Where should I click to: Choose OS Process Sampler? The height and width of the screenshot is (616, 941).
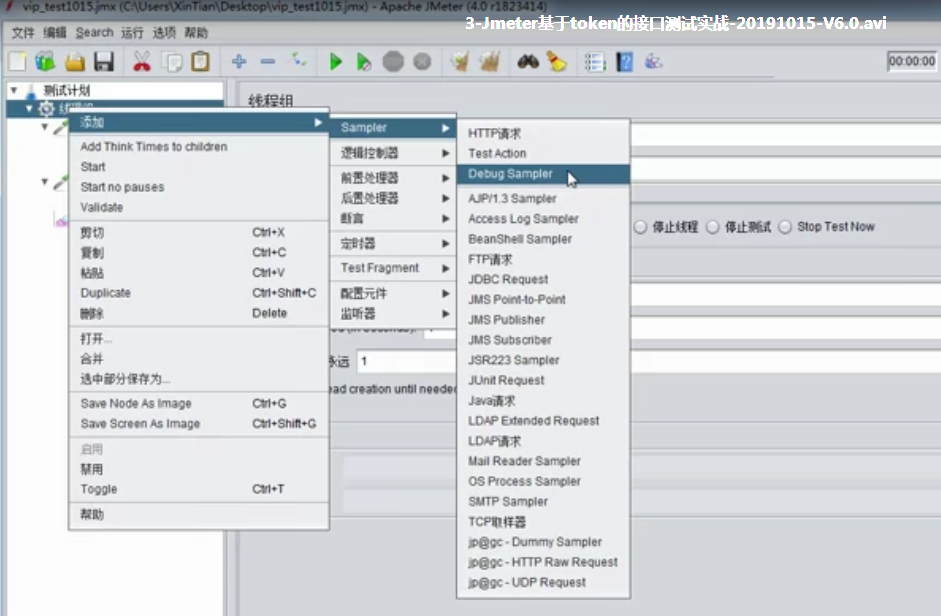[x=543, y=482]
